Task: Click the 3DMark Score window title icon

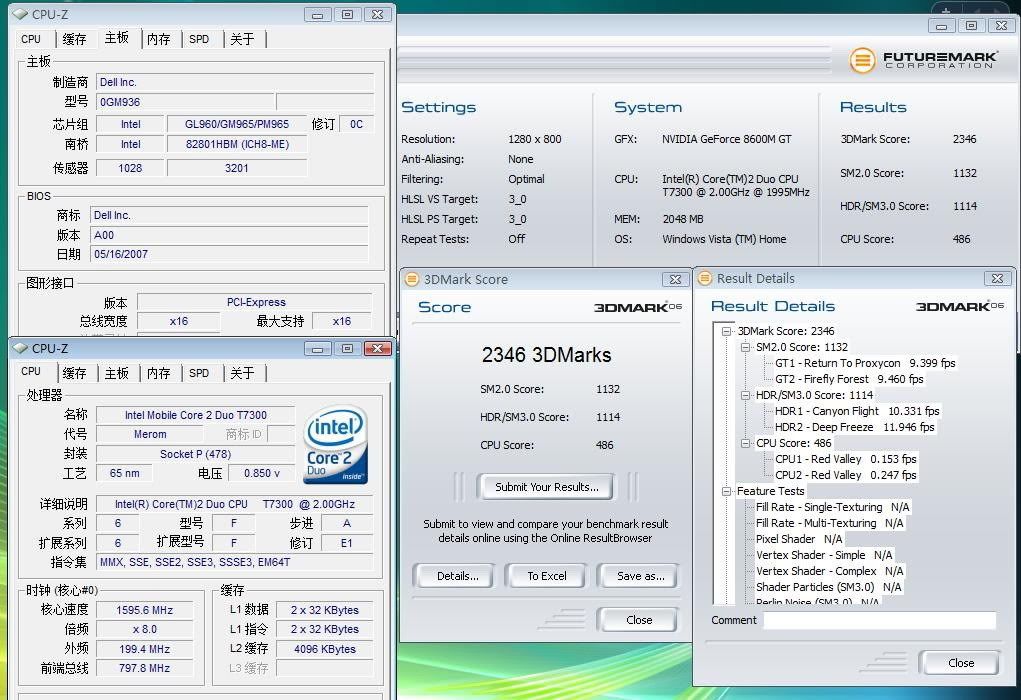Action: pos(411,280)
